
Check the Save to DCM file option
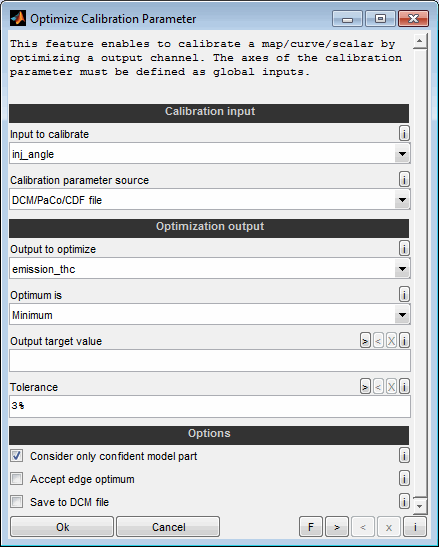16,502
